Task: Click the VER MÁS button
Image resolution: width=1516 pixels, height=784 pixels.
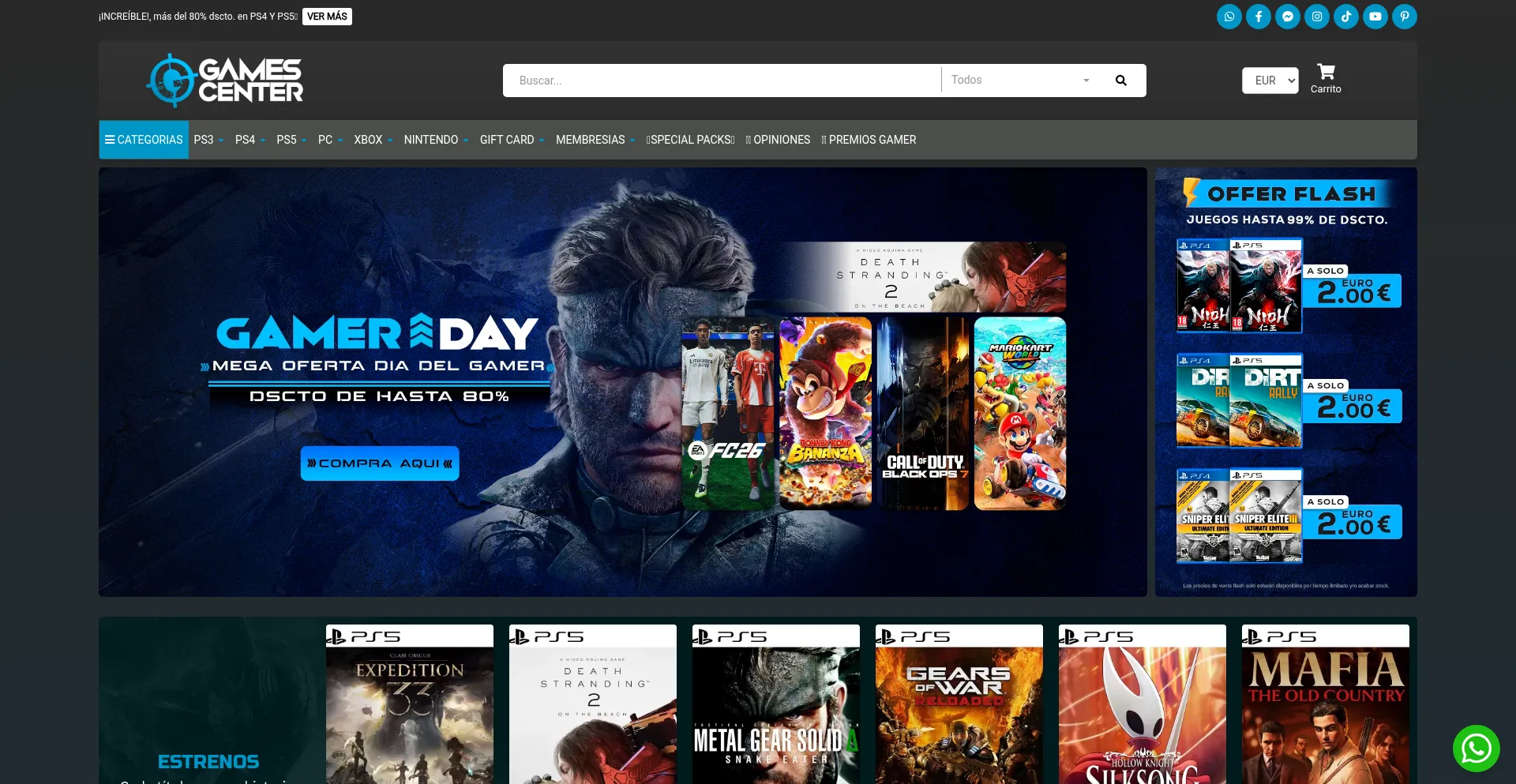Action: (x=327, y=17)
